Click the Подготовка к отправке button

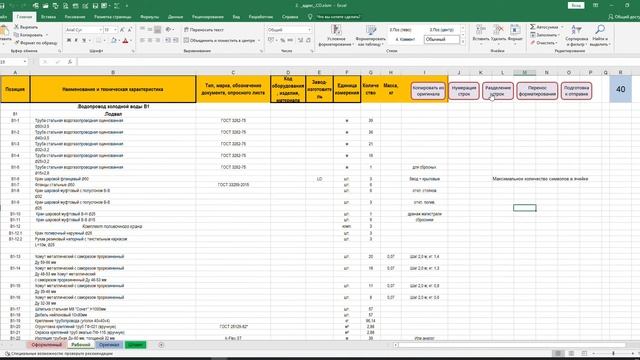click(x=576, y=91)
